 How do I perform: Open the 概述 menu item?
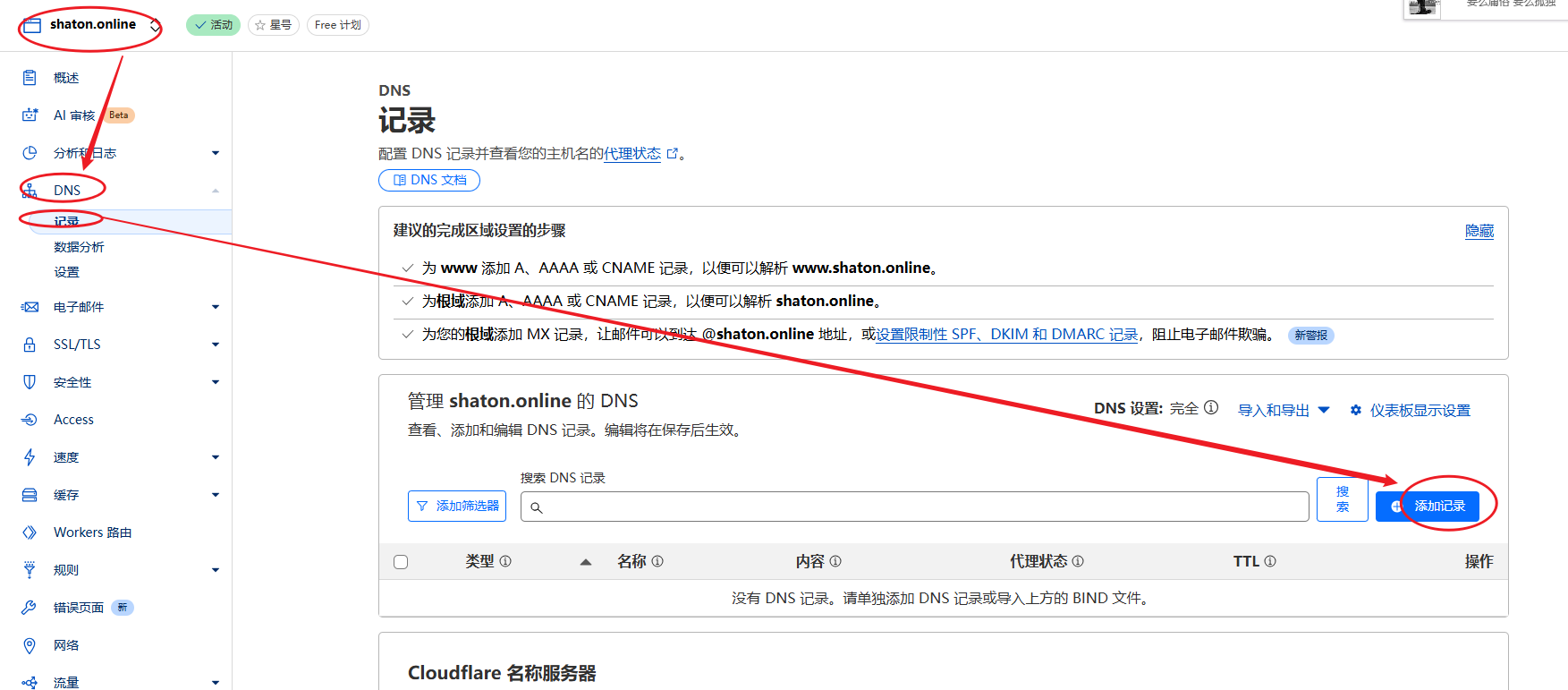pyautogui.click(x=66, y=78)
